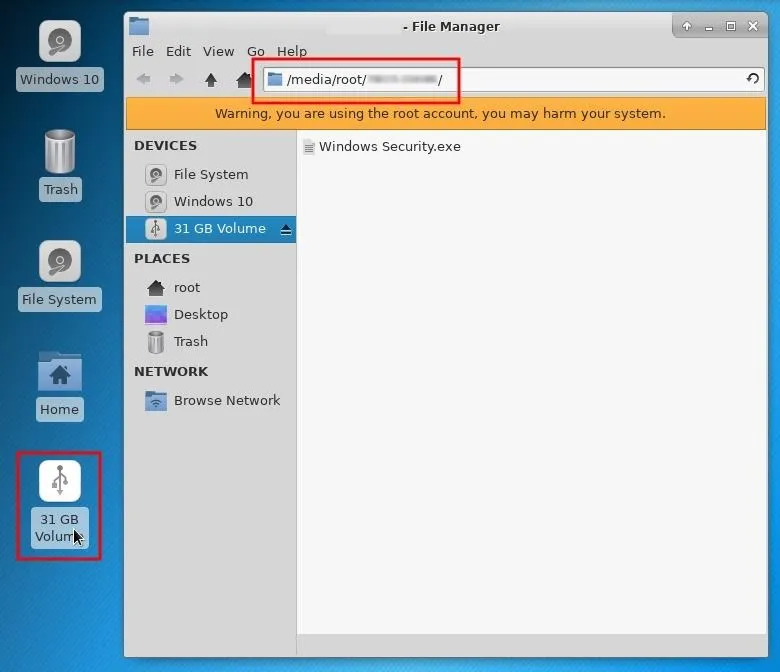The image size is (780, 672).
Task: Open the Edit menu
Action: click(x=178, y=51)
